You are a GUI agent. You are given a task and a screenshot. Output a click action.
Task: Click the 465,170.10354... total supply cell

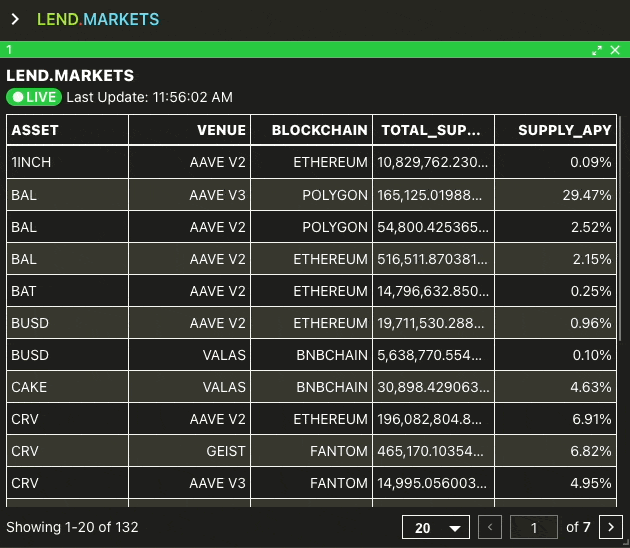(434, 451)
